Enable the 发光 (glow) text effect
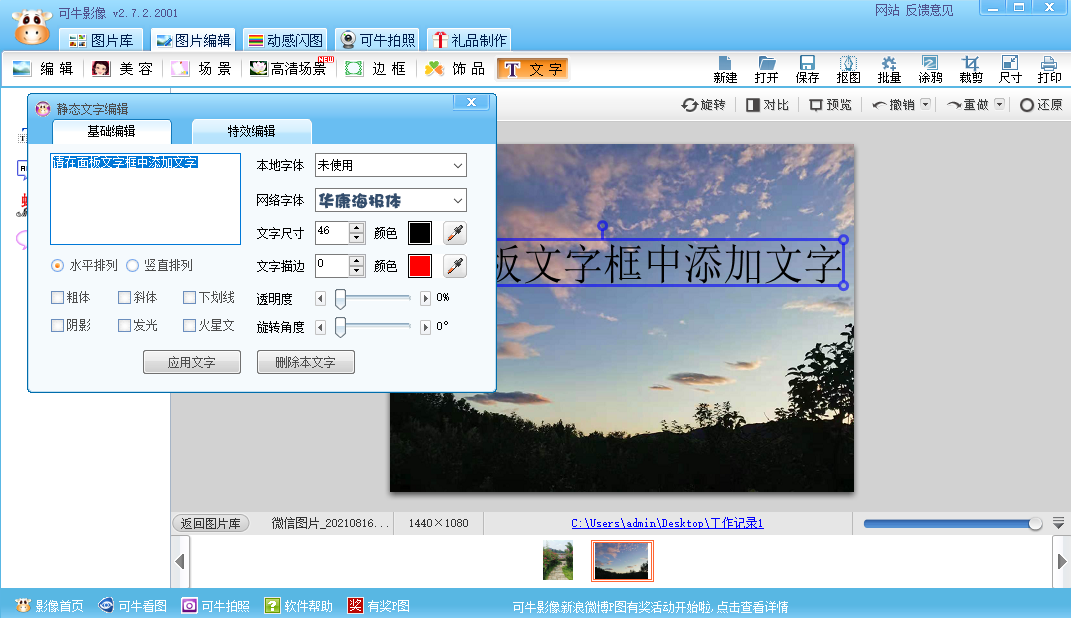 click(x=124, y=325)
